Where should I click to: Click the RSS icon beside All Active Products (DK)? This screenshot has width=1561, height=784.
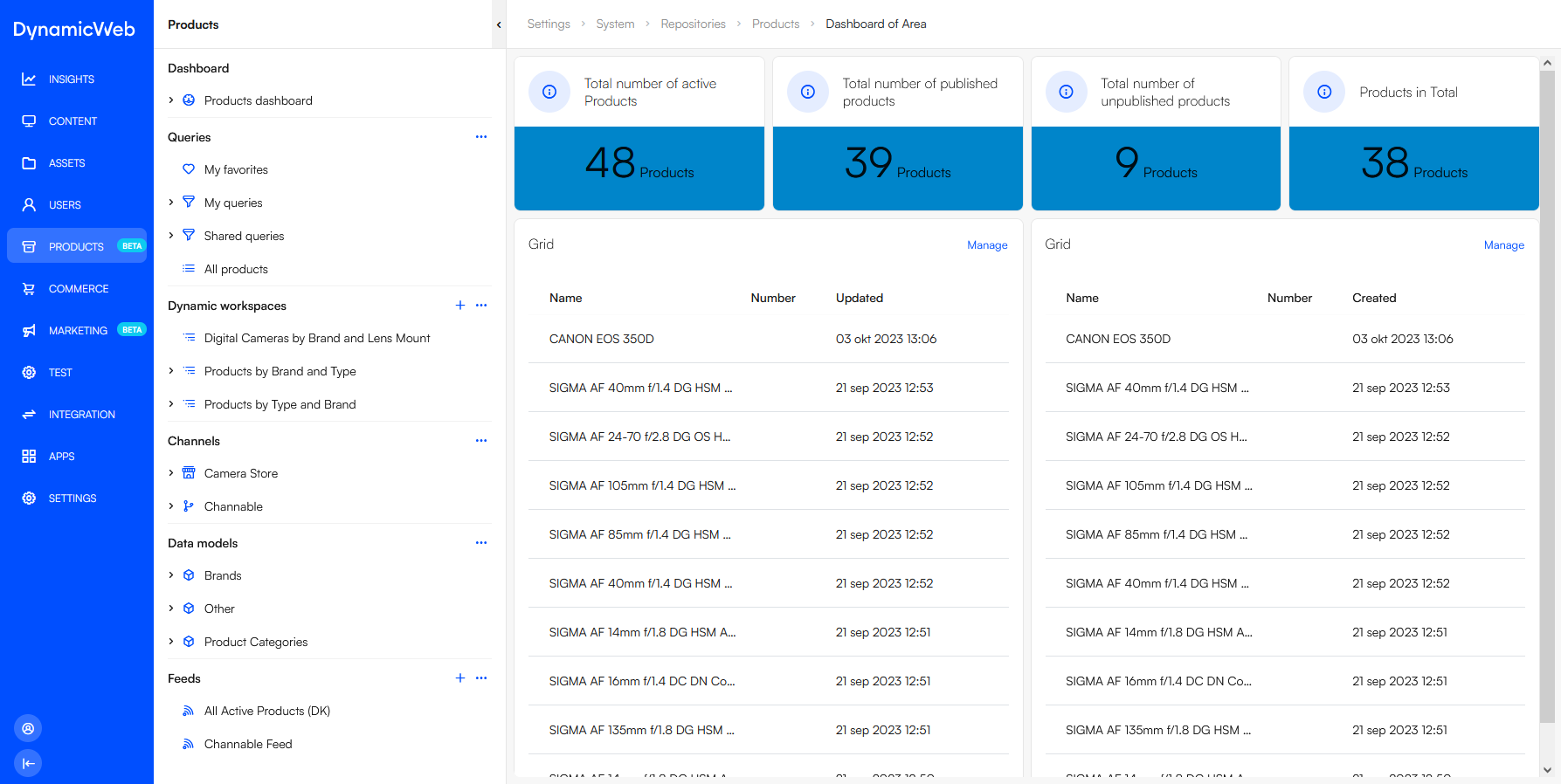pyautogui.click(x=189, y=711)
